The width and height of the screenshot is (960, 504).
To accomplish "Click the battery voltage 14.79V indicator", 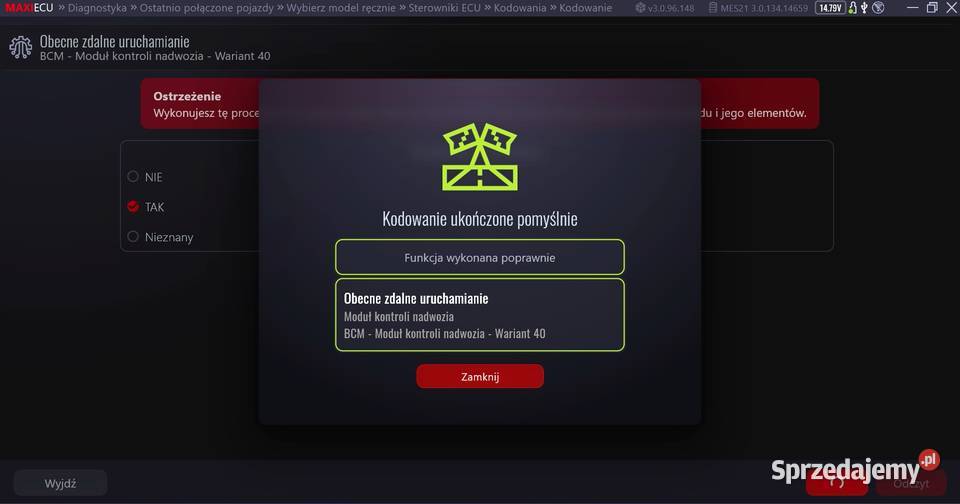I will (x=830, y=8).
